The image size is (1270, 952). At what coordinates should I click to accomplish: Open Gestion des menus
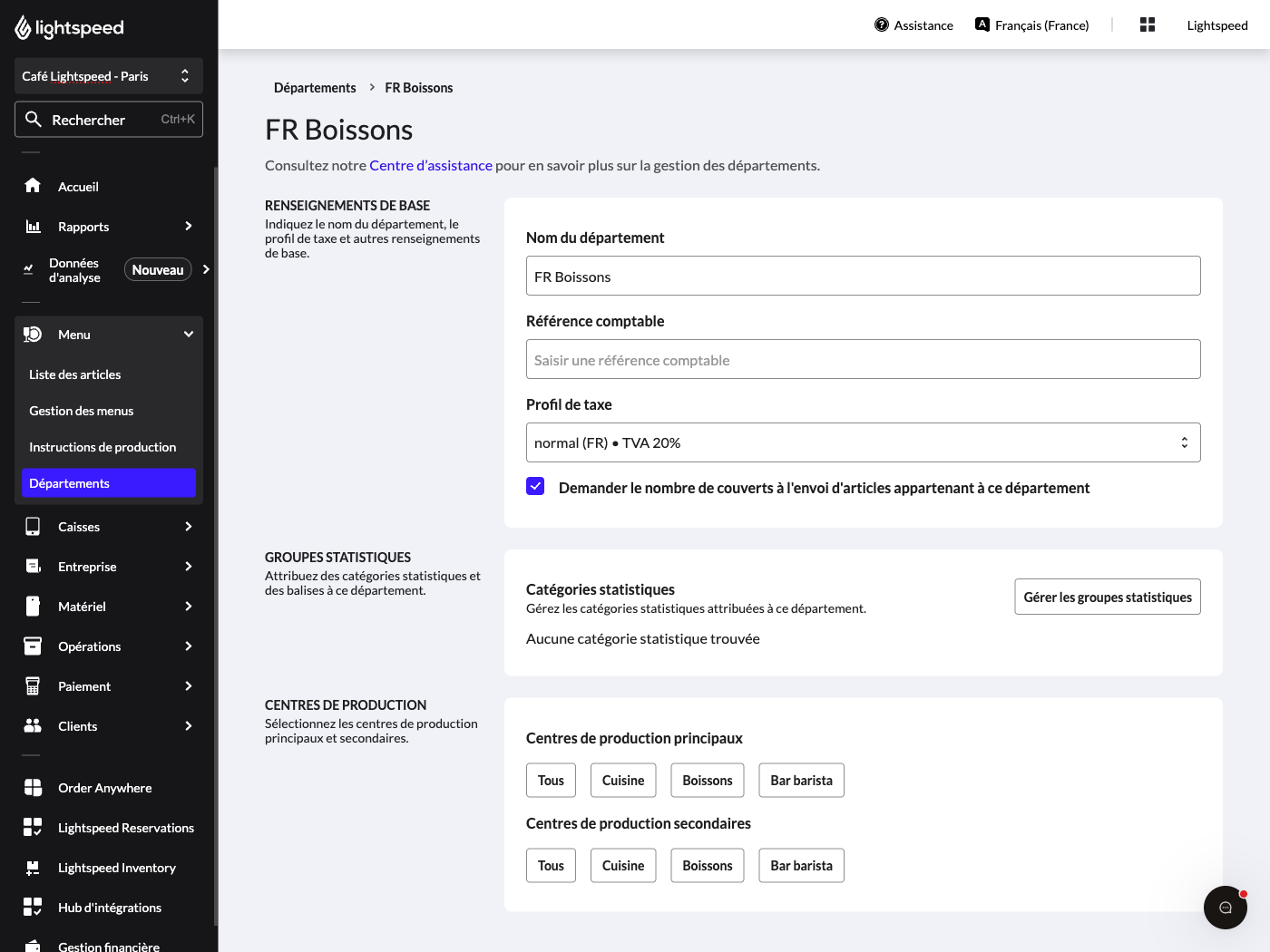coord(109,411)
